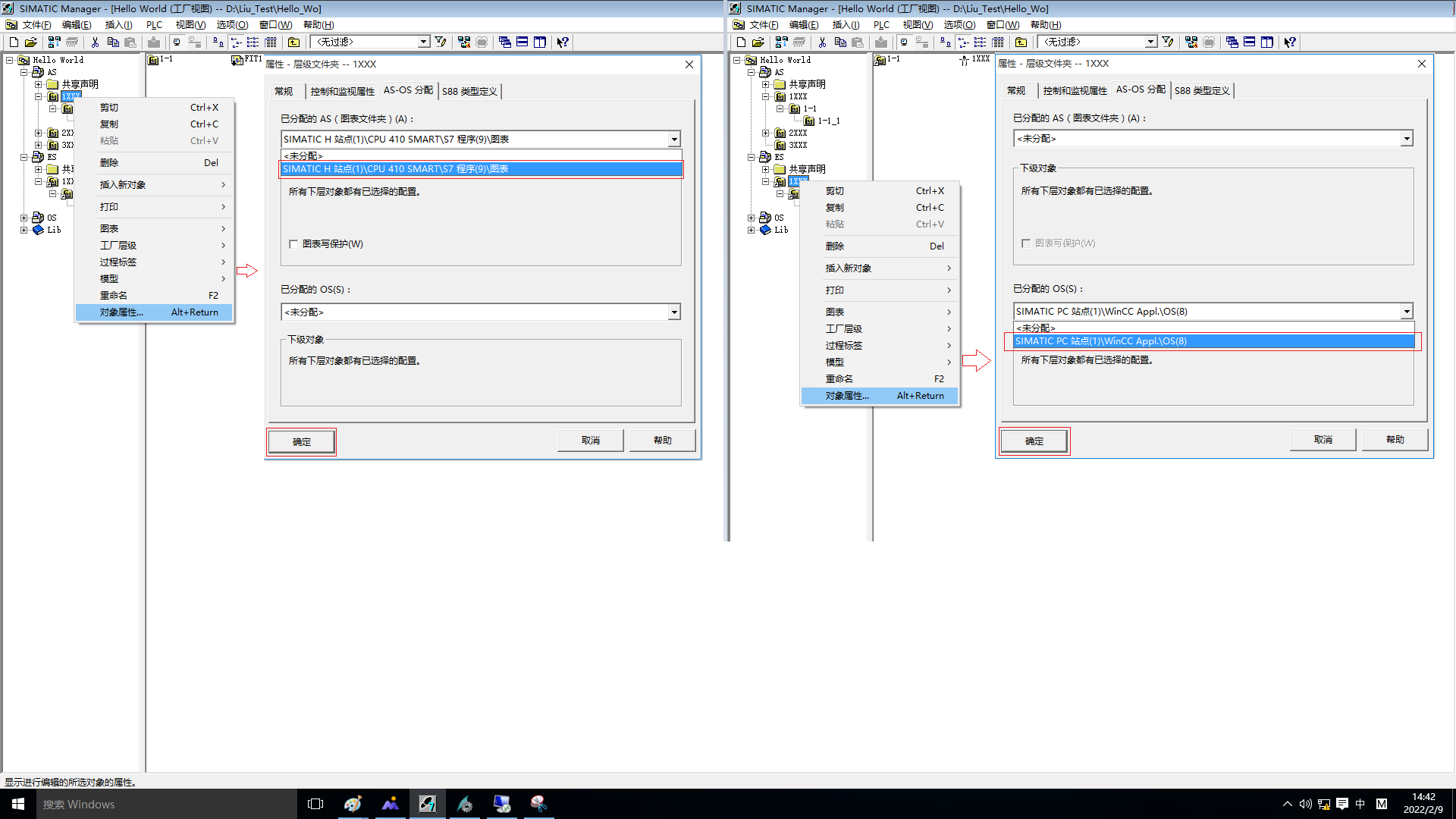This screenshot has height=819, width=1456.
Task: Enable 图表写保护(W) checkbox in left dialog
Action: (x=293, y=244)
